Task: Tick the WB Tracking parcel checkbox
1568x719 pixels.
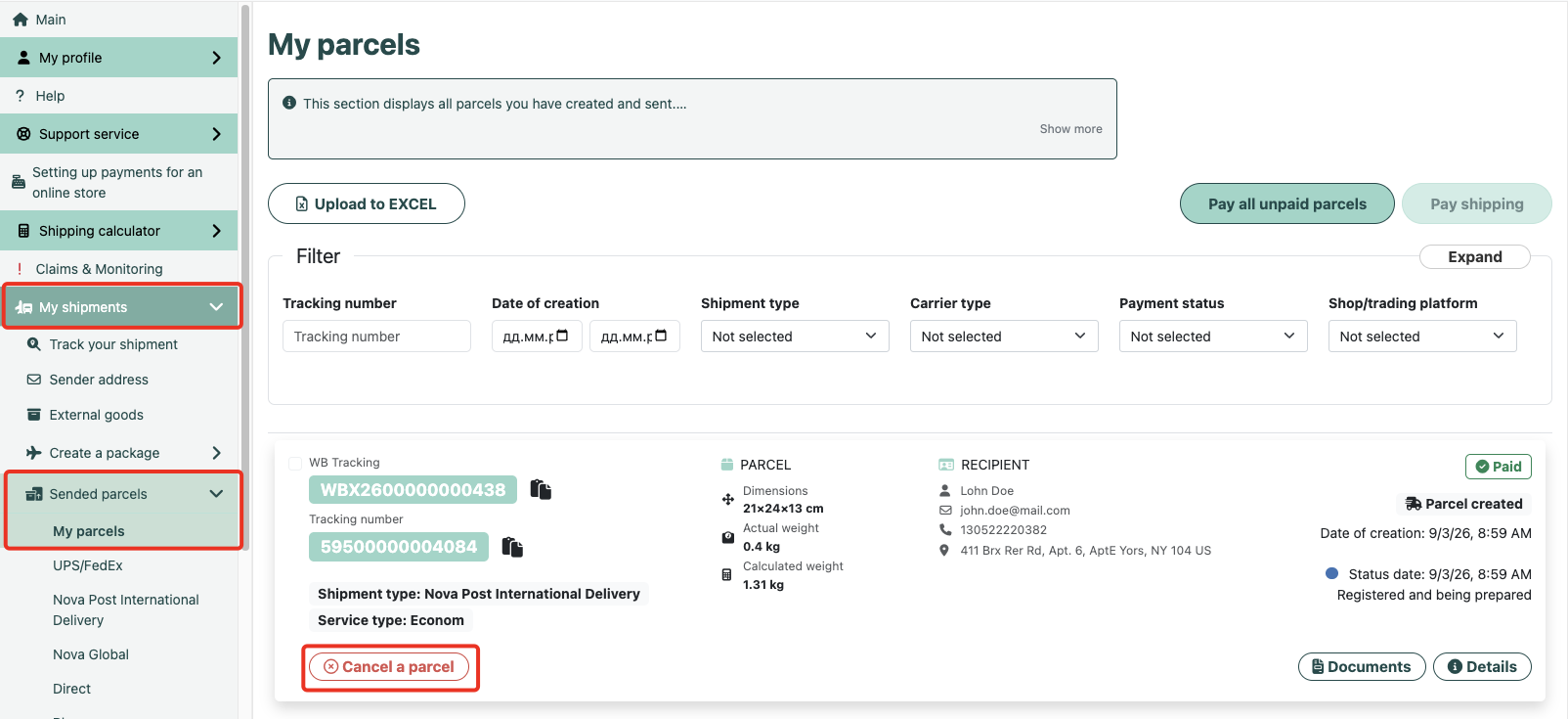Action: pyautogui.click(x=295, y=464)
